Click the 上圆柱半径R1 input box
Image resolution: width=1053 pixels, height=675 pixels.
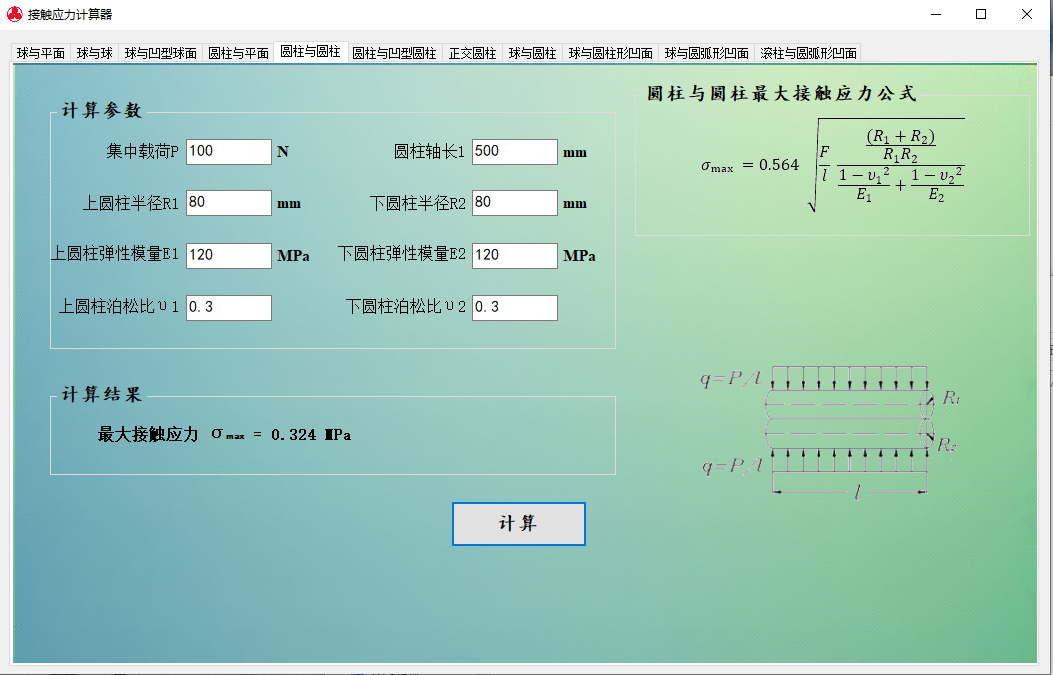228,203
